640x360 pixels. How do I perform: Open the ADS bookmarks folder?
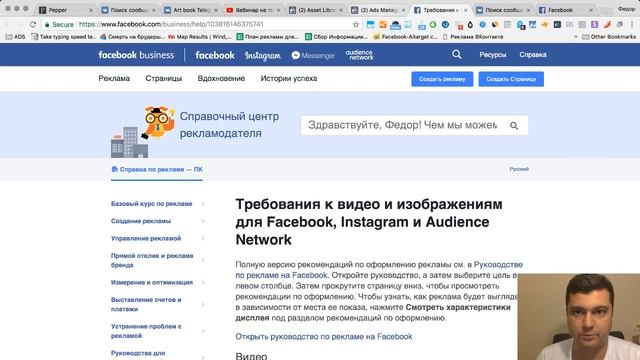click(16, 37)
